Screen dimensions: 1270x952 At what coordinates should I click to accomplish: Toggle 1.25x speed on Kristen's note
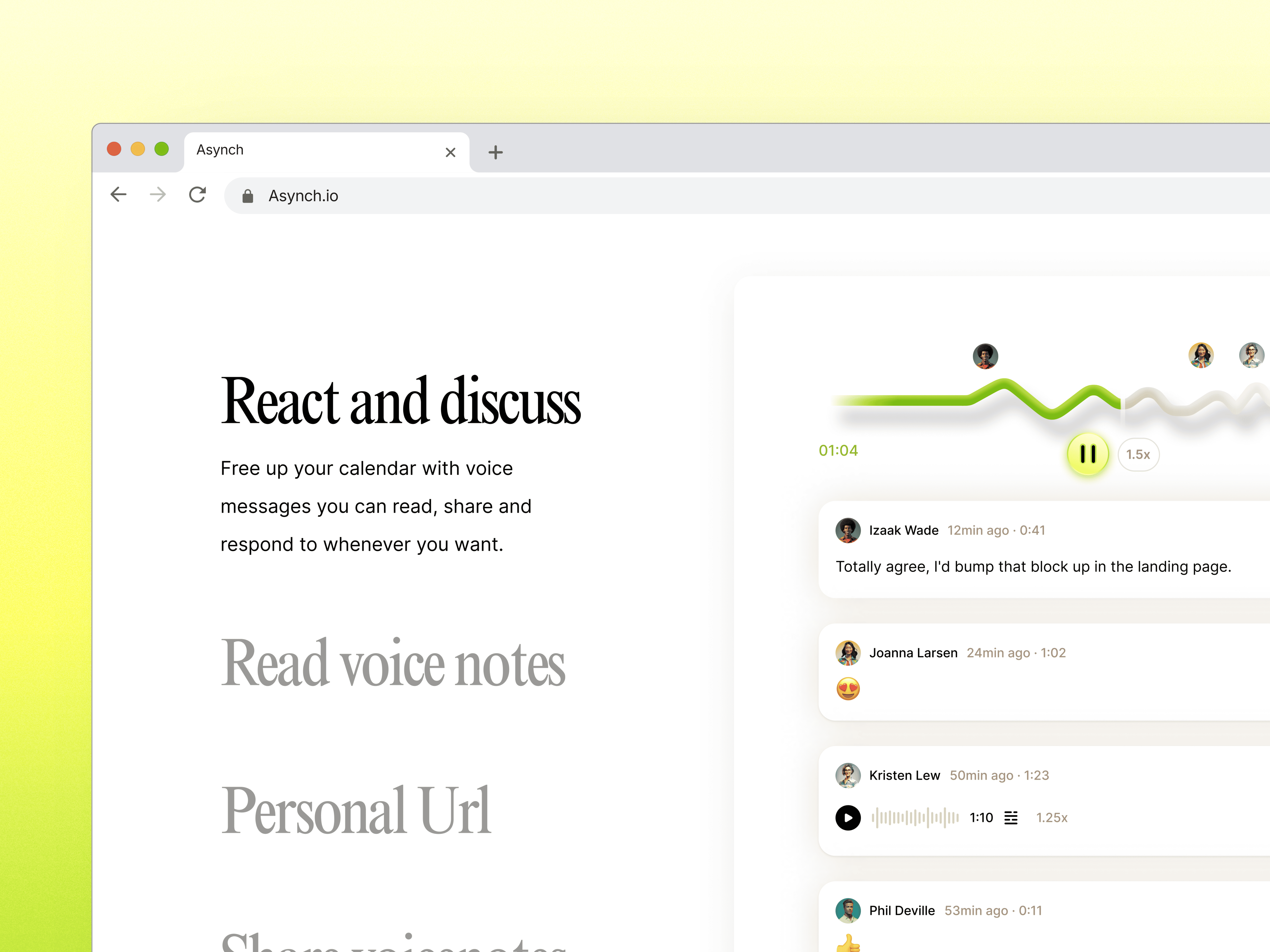click(1051, 818)
